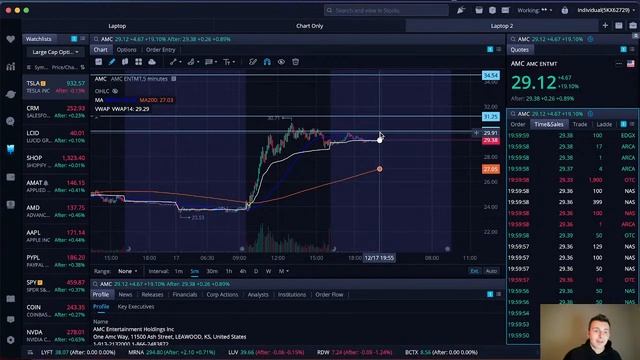
Task: Select TSLA in the watchlist
Action: click(56, 87)
